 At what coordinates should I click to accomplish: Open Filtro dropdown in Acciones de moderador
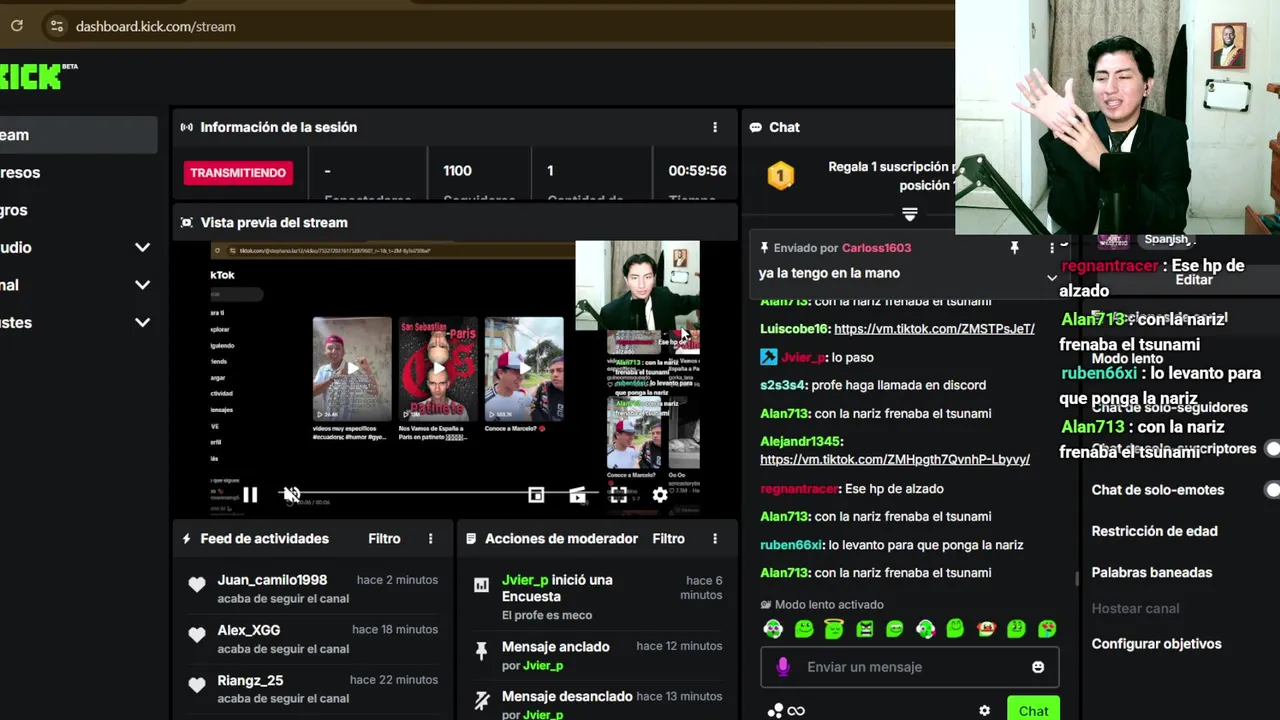tap(668, 539)
